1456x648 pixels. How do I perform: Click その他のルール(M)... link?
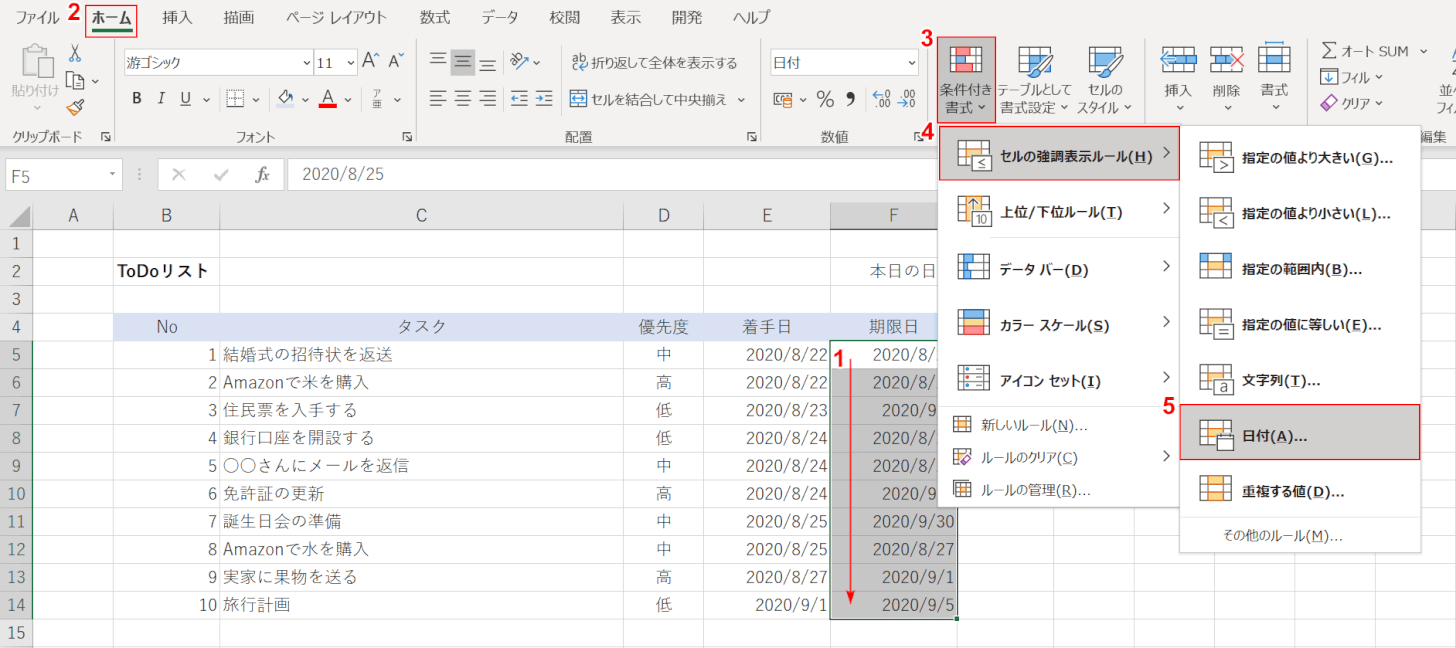pyautogui.click(x=1282, y=535)
